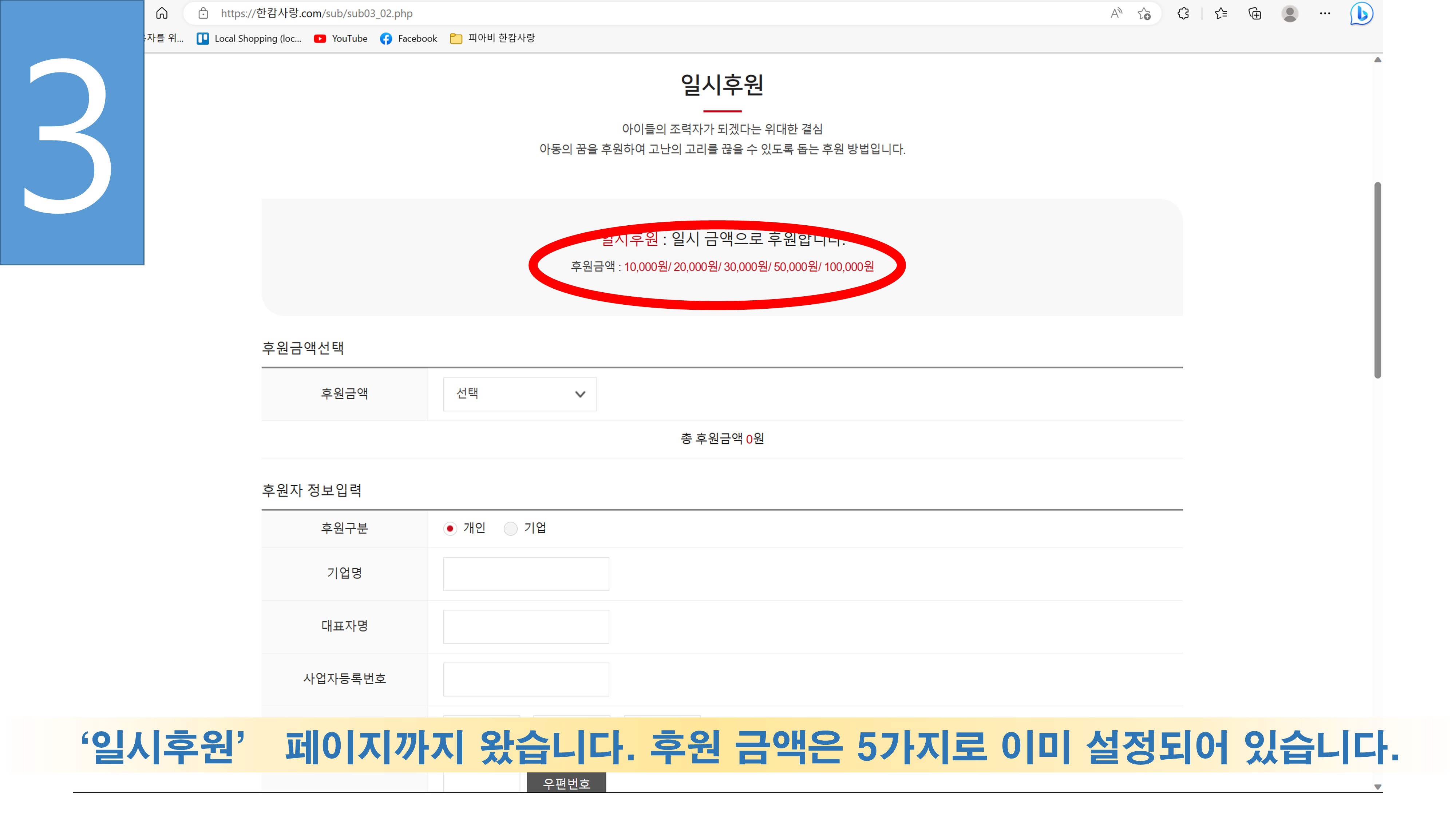Click the user profile avatar icon

pyautogui.click(x=1289, y=13)
